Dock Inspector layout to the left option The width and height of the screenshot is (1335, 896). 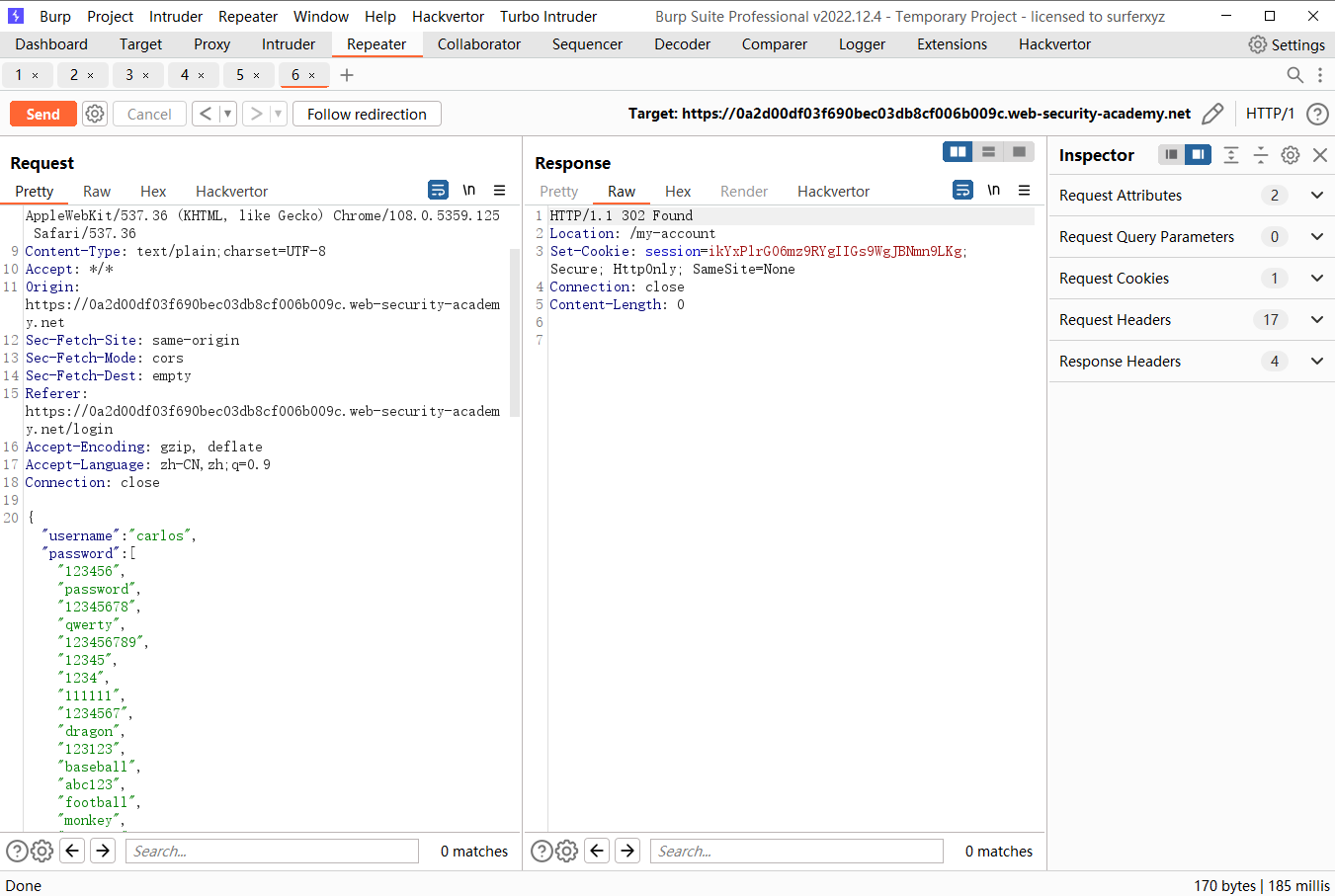click(1171, 154)
